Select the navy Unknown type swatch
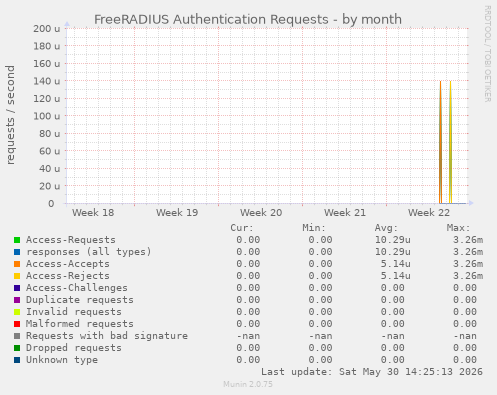Screen dimensions: 497x395 17,360
